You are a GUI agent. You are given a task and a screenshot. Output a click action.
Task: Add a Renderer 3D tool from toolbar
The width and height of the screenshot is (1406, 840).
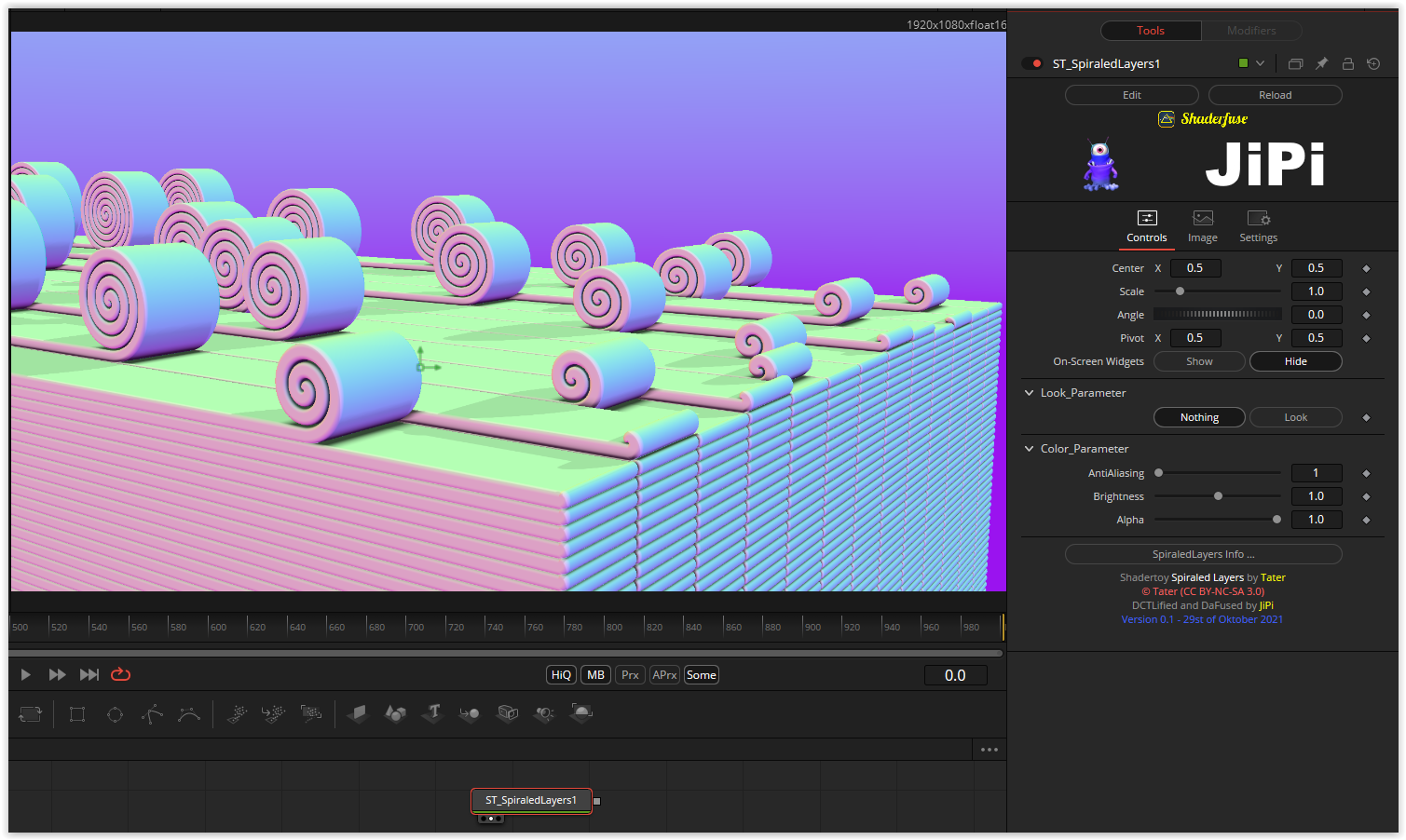click(581, 714)
